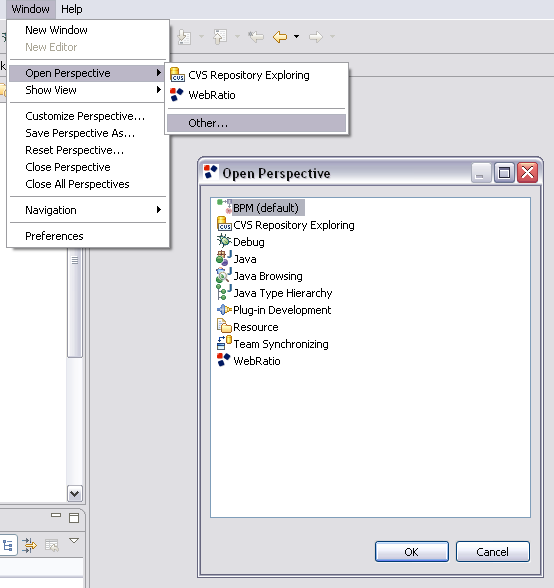This screenshot has width=554, height=588.
Task: Click the hierarchy tree icon in bottom panel
Action: 8,545
